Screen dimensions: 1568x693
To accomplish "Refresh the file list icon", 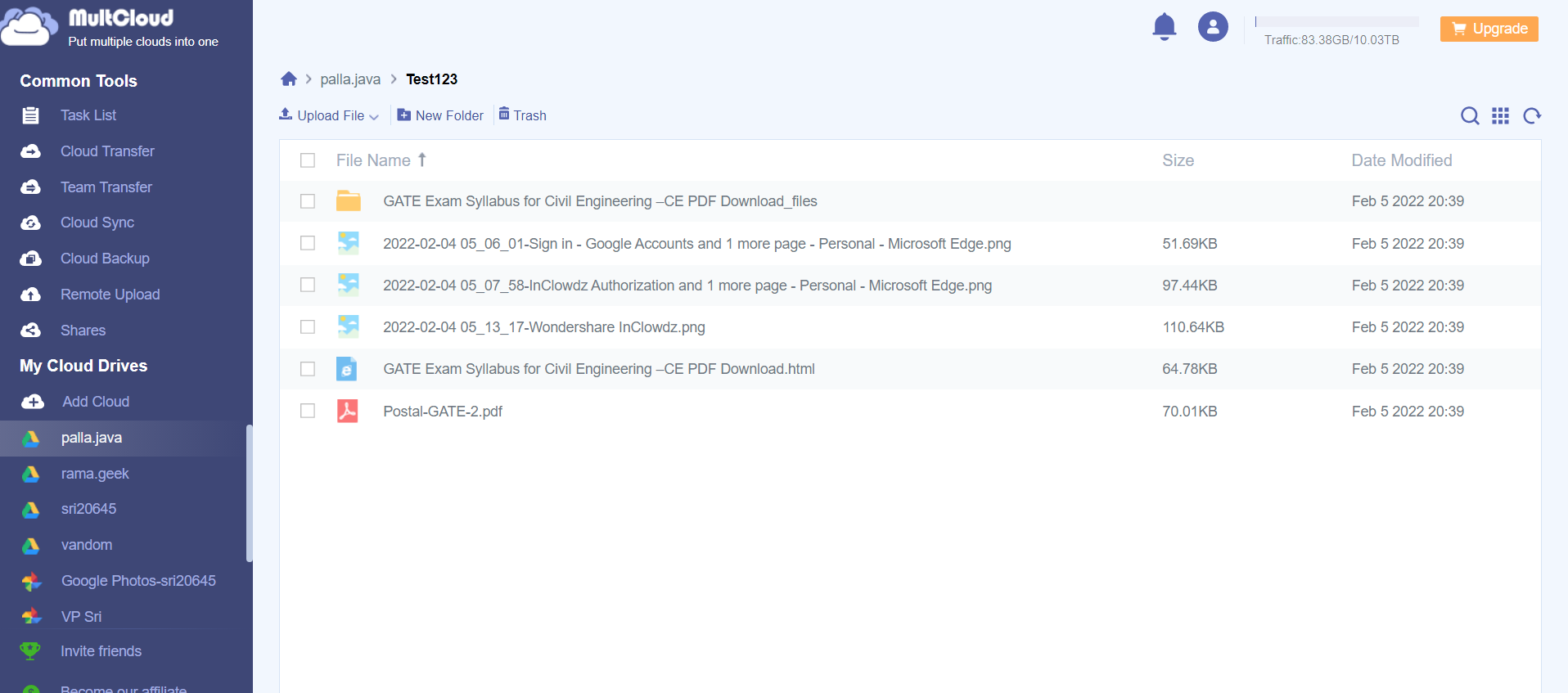I will [x=1532, y=116].
